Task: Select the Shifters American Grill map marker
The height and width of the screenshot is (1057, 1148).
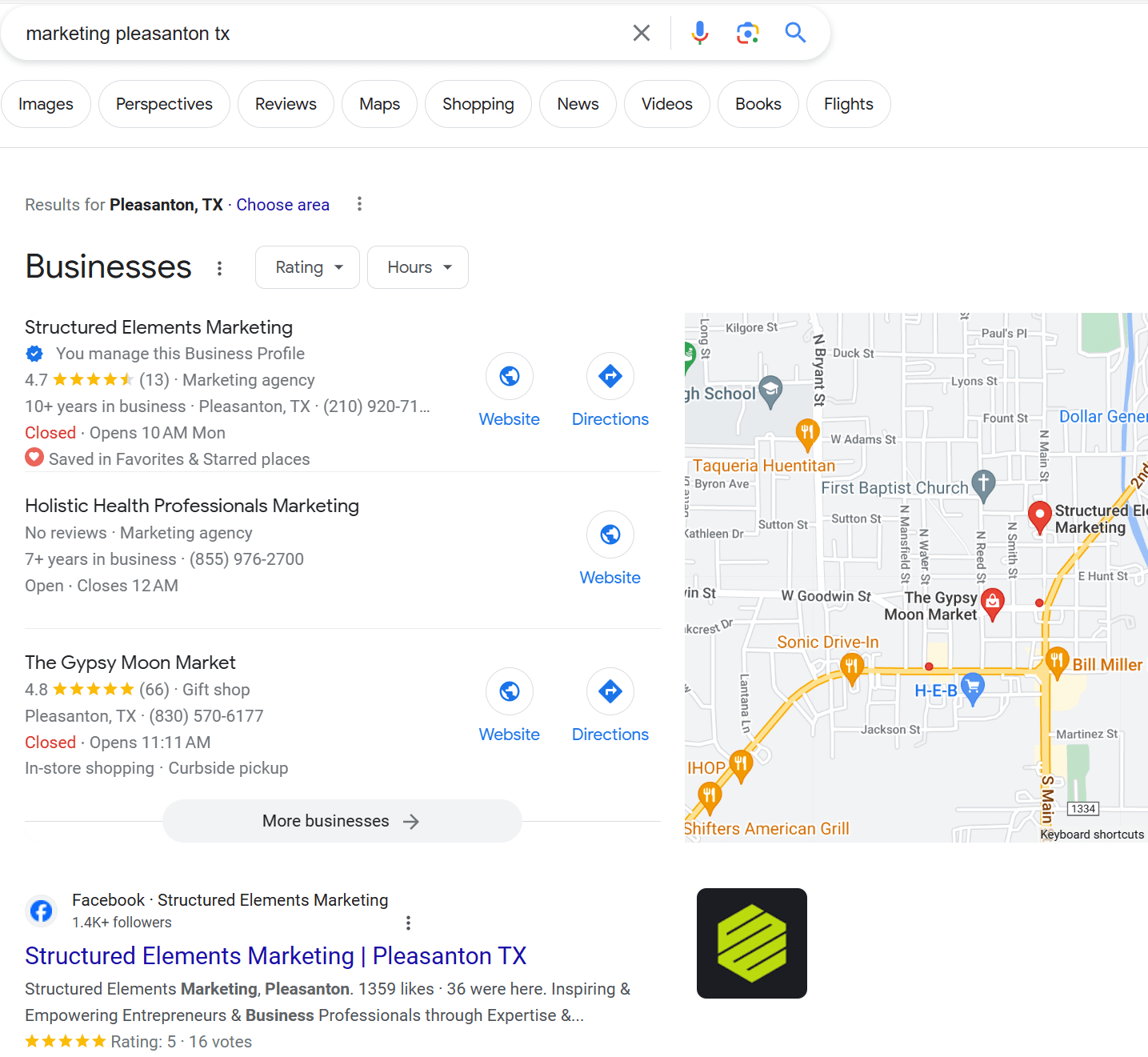Action: click(x=710, y=799)
